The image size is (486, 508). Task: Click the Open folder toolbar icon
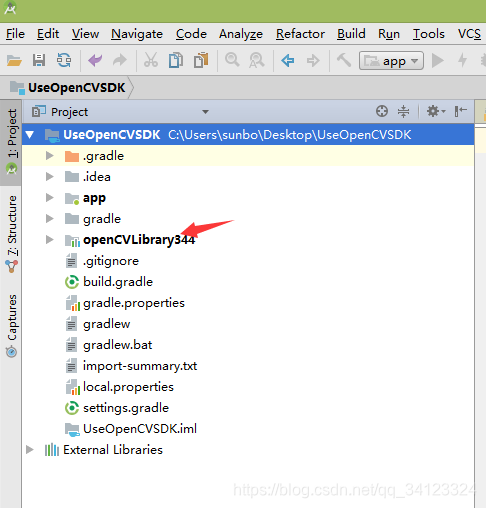click(14, 61)
